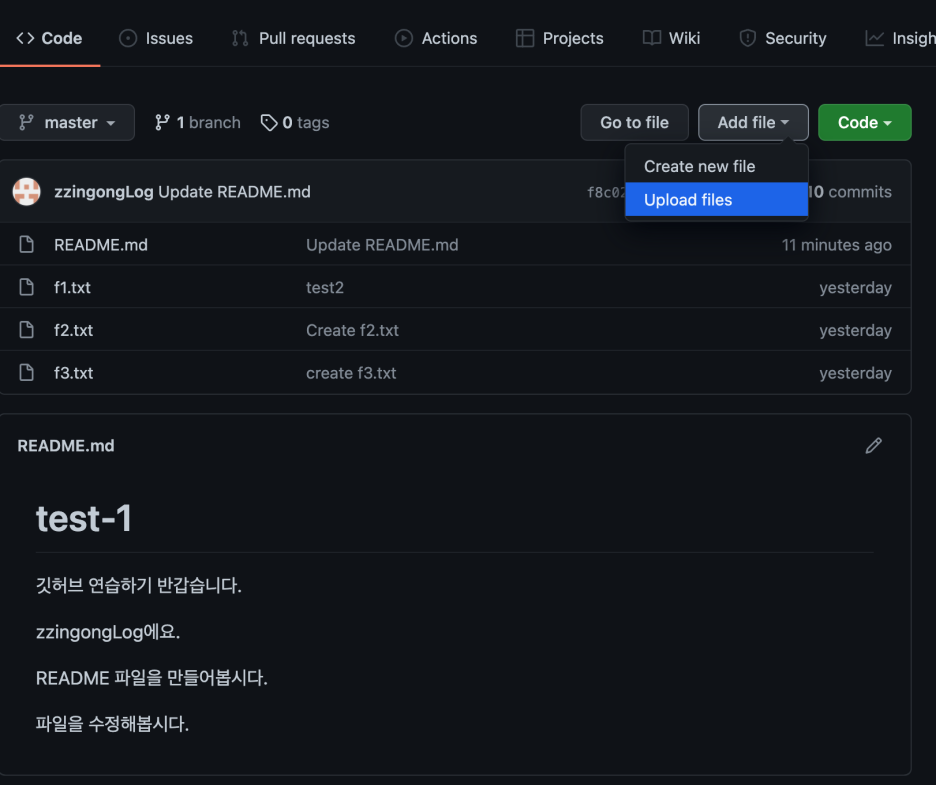
Task: Click the line zzingongLog에요. in README
Action: (x=108, y=632)
